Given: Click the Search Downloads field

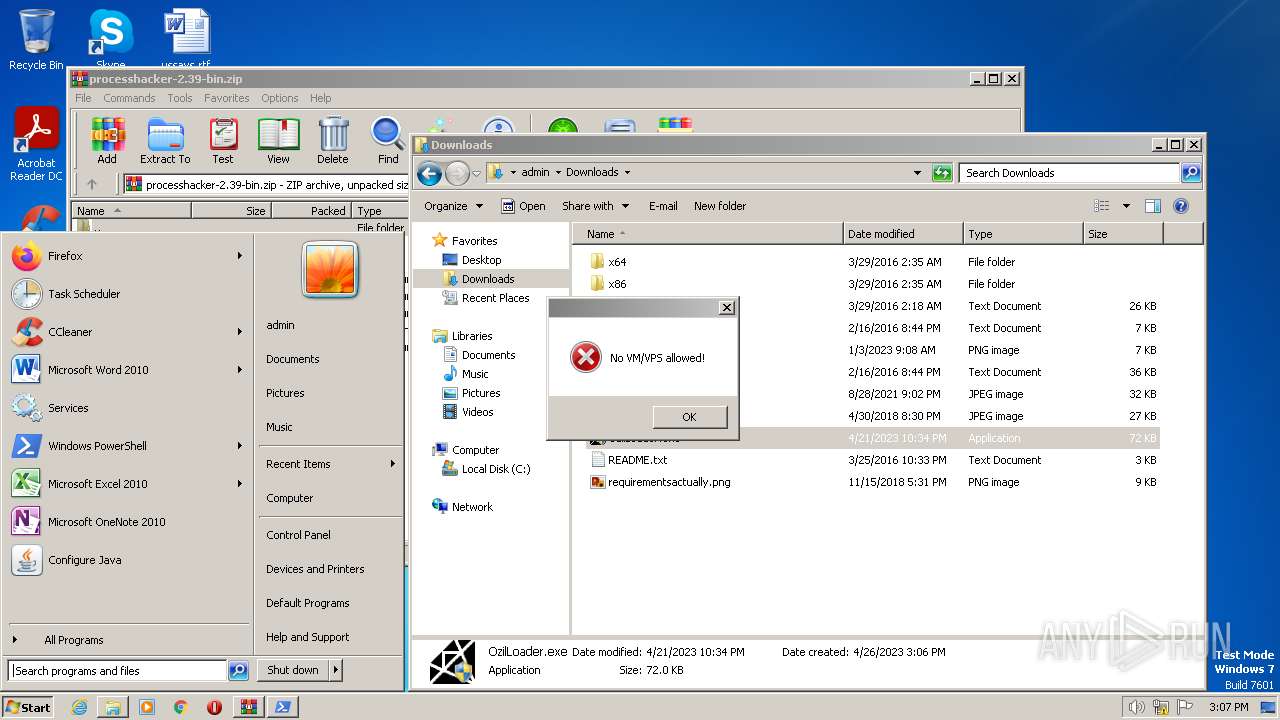Looking at the screenshot, I should (1069, 173).
